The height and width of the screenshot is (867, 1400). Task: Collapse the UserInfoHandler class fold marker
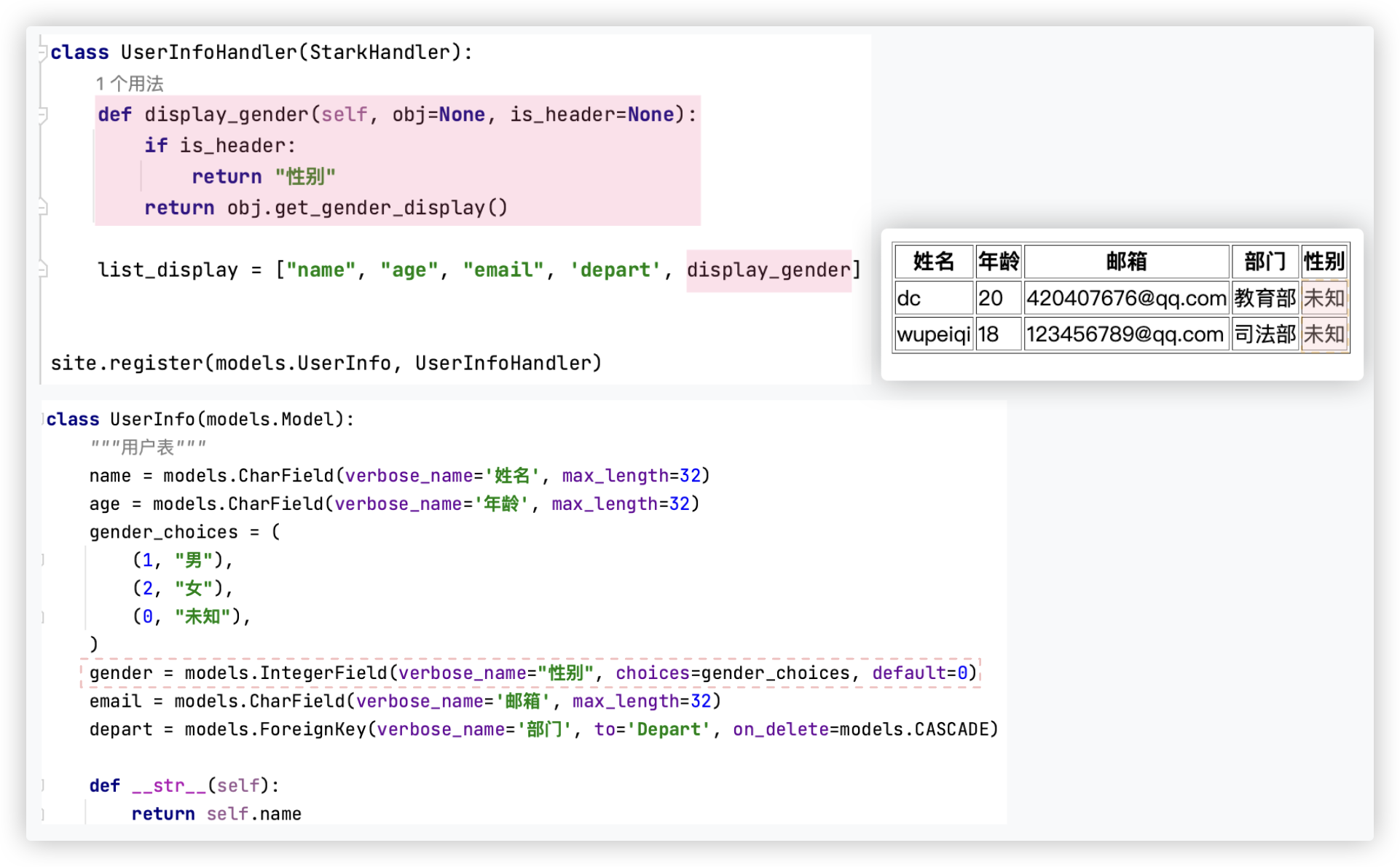click(x=42, y=52)
